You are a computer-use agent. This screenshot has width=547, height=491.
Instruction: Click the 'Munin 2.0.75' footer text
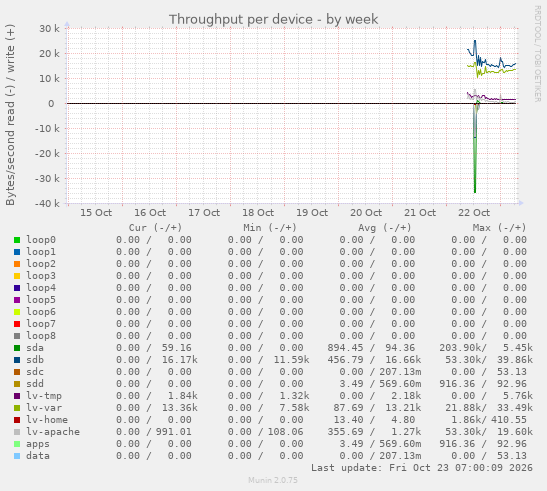[x=273, y=480]
